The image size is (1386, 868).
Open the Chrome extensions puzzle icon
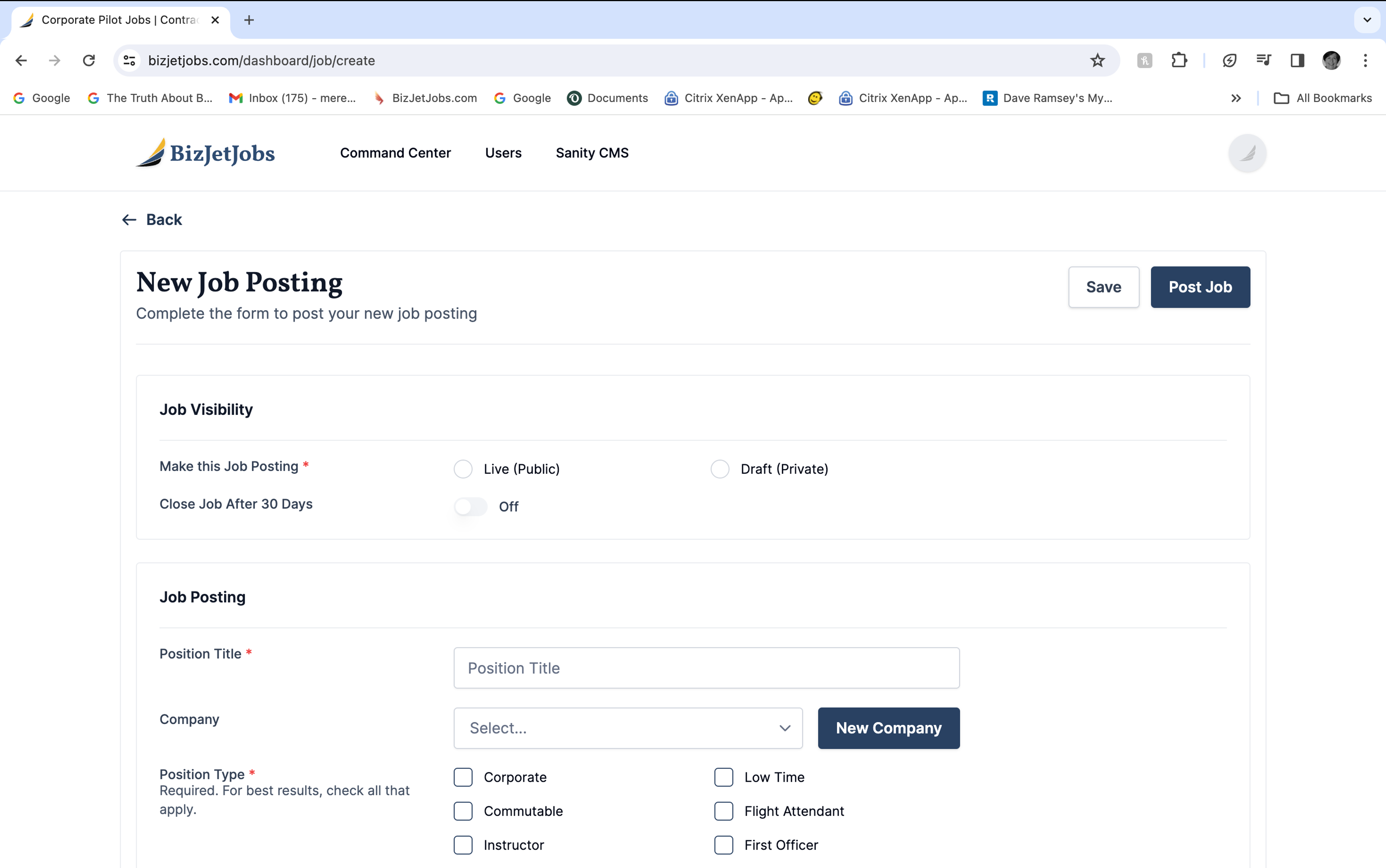coord(1179,60)
